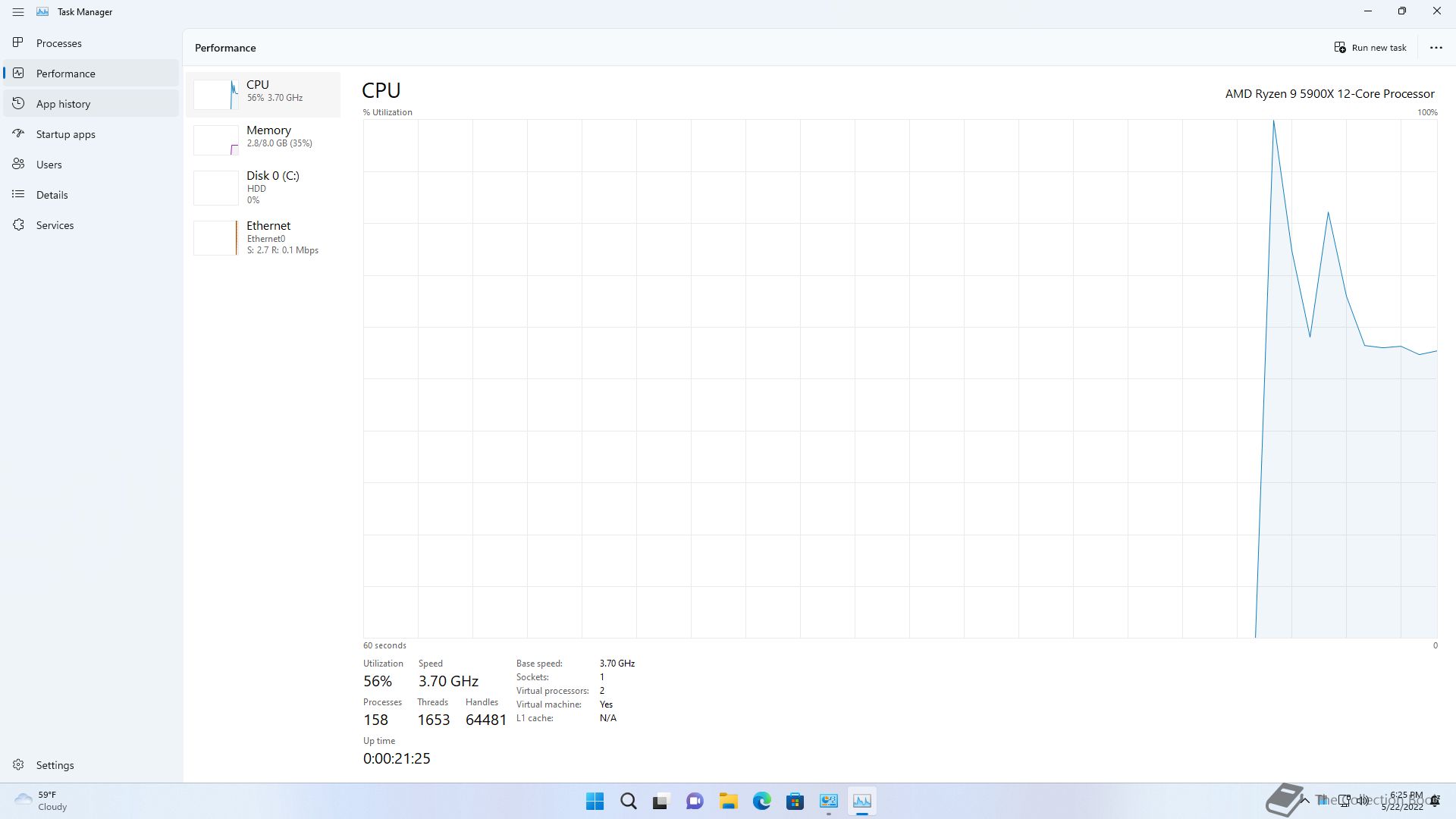Select the Ethernet performance item
The width and height of the screenshot is (1456, 819).
click(263, 237)
